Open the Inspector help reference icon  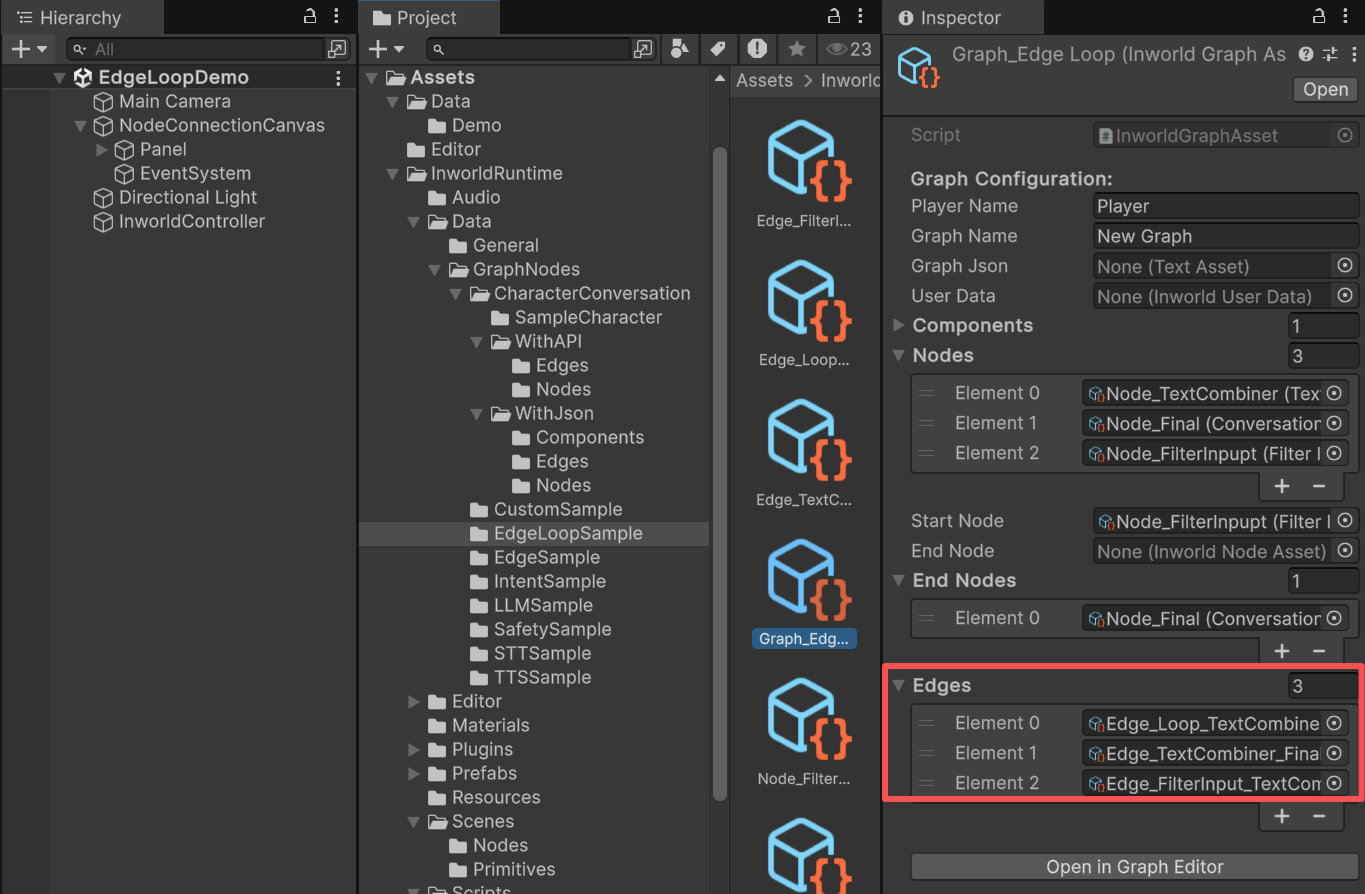pyautogui.click(x=1306, y=55)
